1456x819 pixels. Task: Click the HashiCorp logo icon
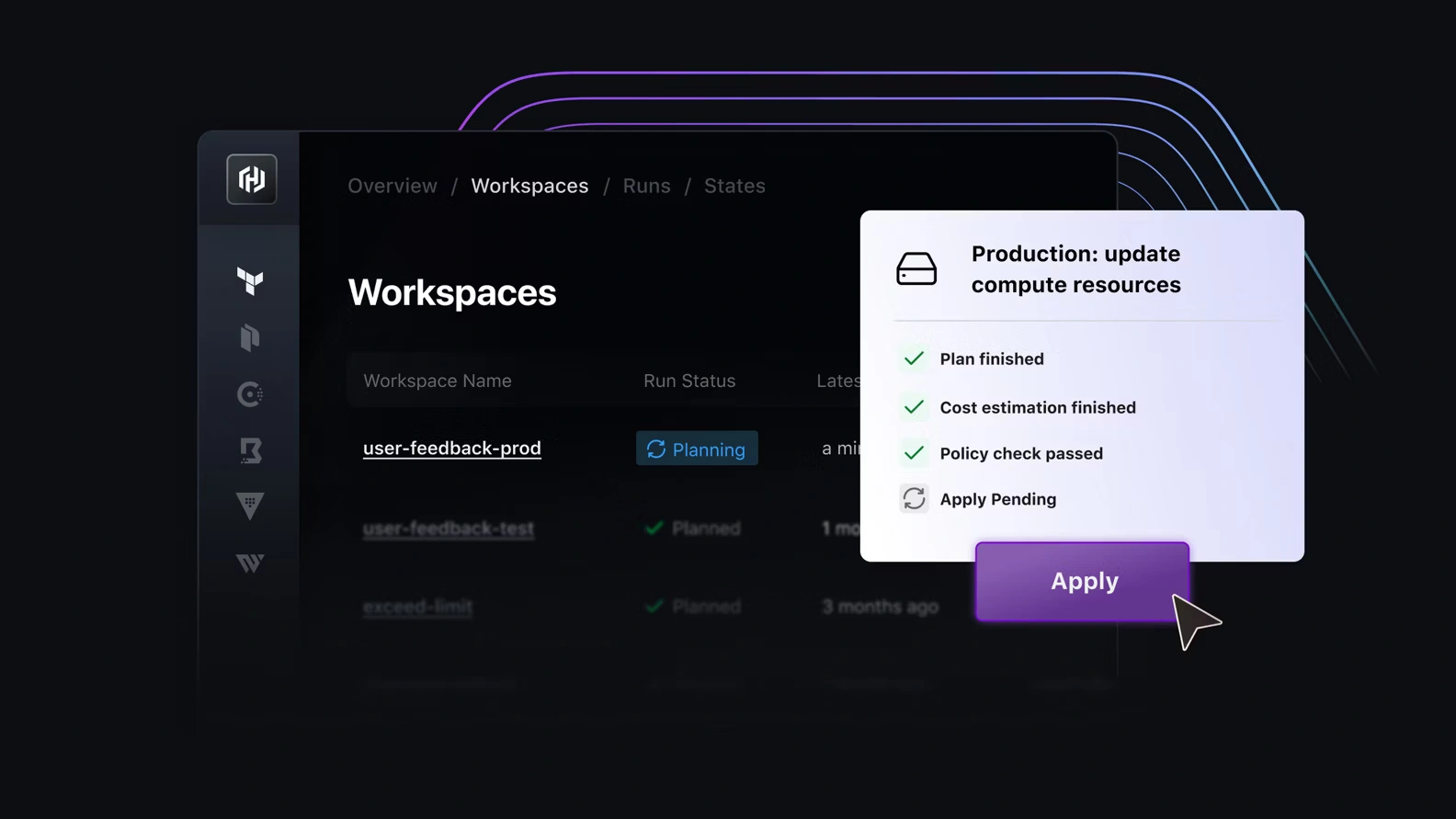point(251,179)
